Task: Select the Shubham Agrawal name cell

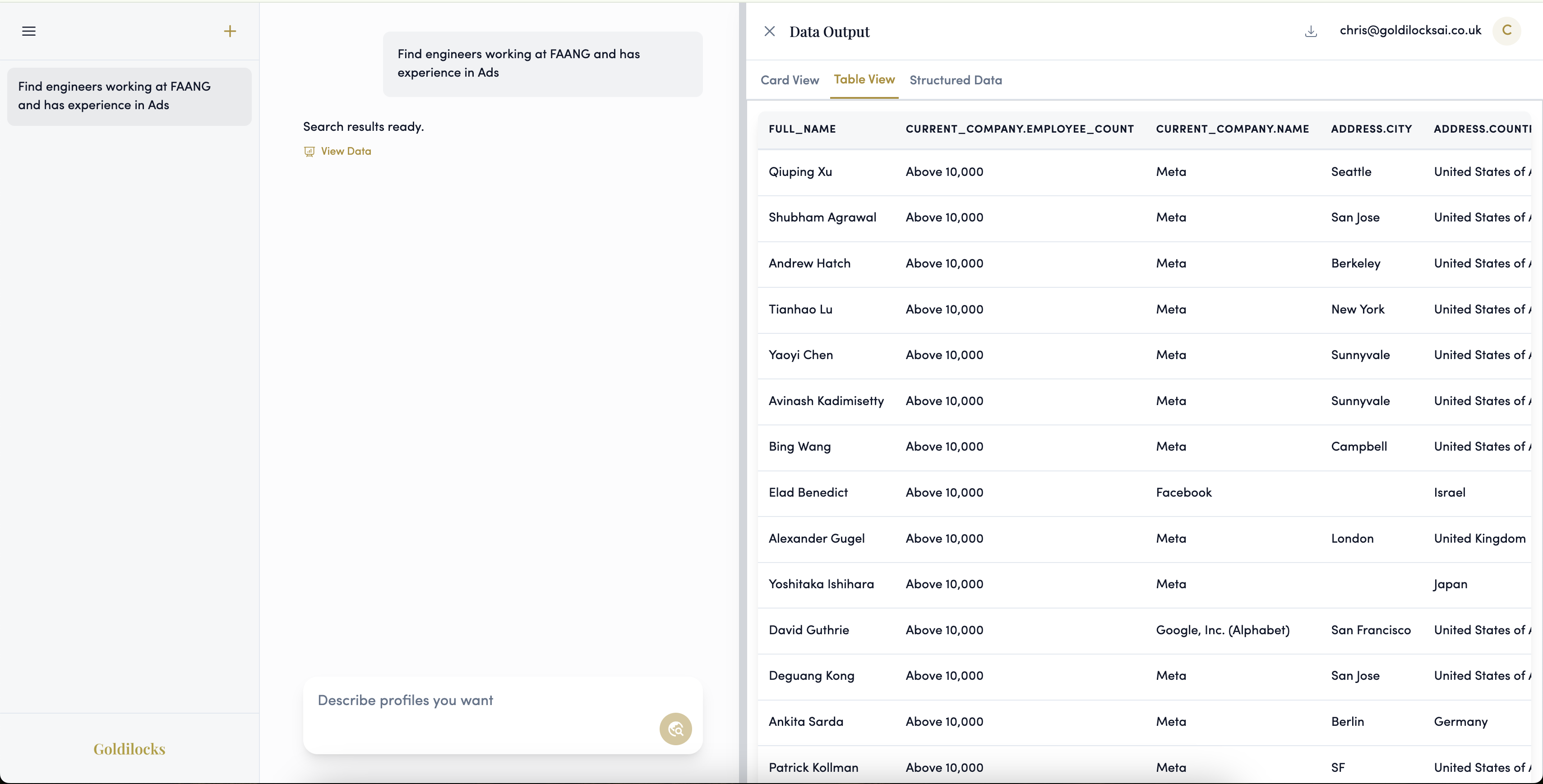Action: [x=822, y=217]
